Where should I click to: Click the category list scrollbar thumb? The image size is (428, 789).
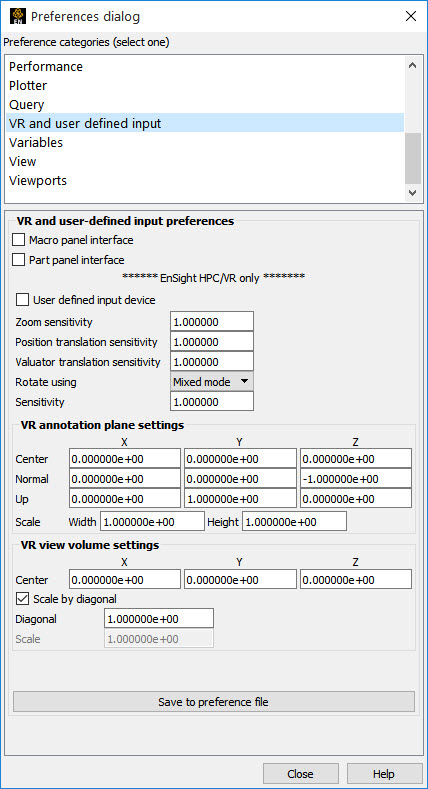(413, 159)
